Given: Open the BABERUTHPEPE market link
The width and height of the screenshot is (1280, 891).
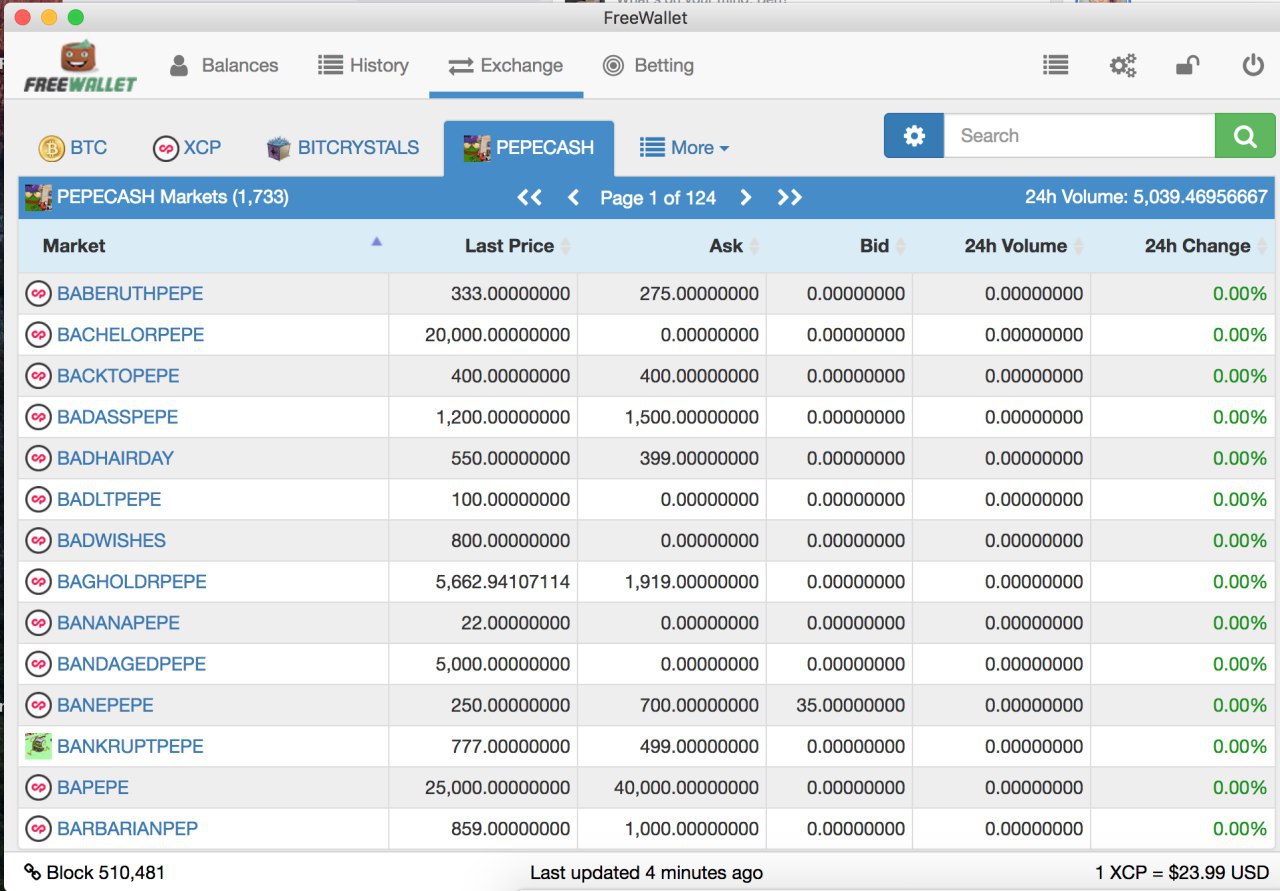Looking at the screenshot, I should [x=130, y=293].
